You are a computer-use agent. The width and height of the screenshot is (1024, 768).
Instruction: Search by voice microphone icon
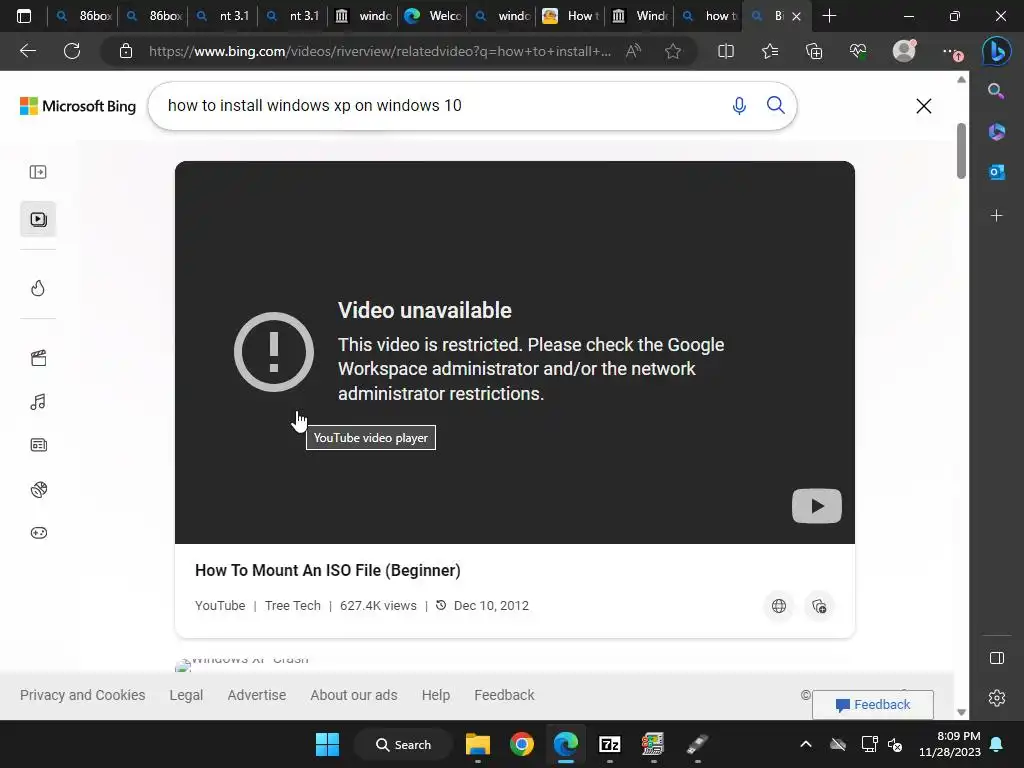pyautogui.click(x=739, y=105)
